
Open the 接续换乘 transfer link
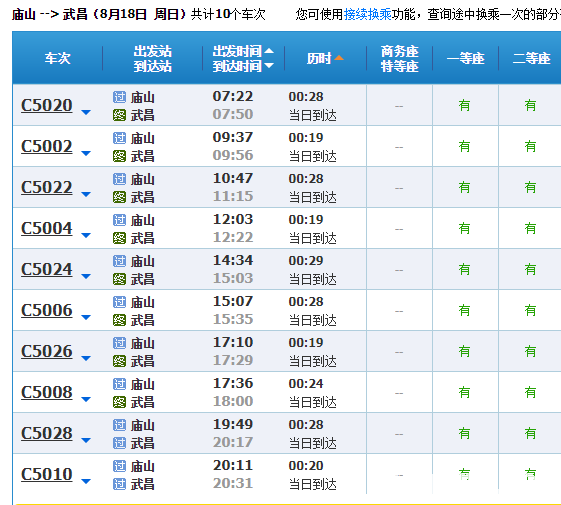(367, 14)
